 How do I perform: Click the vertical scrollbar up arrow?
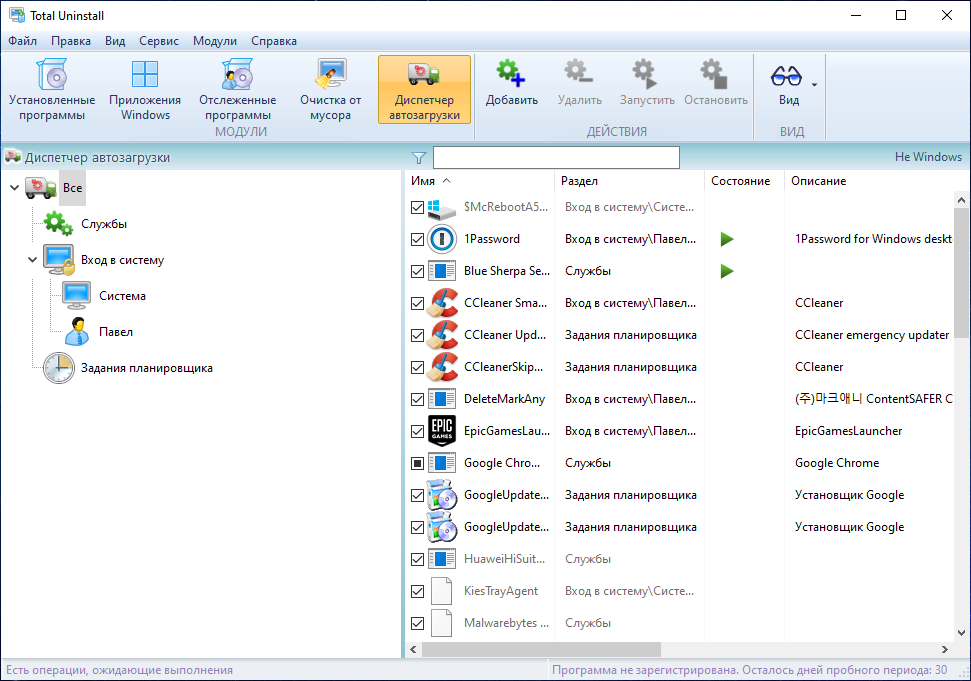(x=961, y=200)
